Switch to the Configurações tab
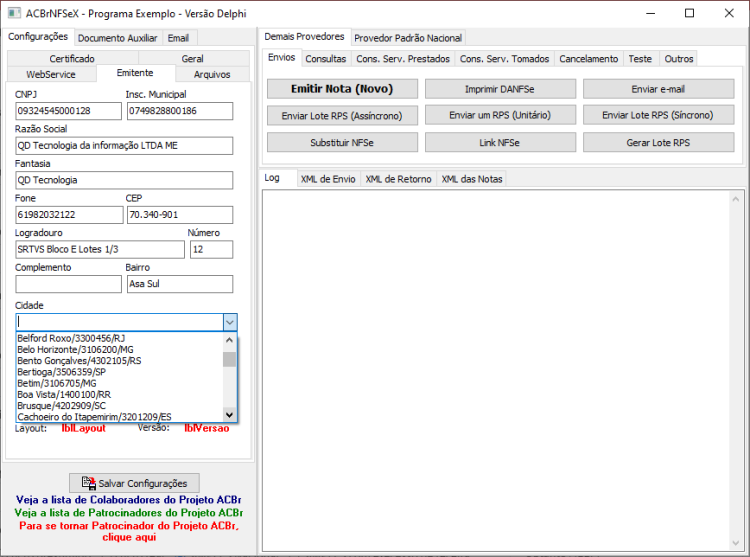The image size is (750, 557). [38, 37]
